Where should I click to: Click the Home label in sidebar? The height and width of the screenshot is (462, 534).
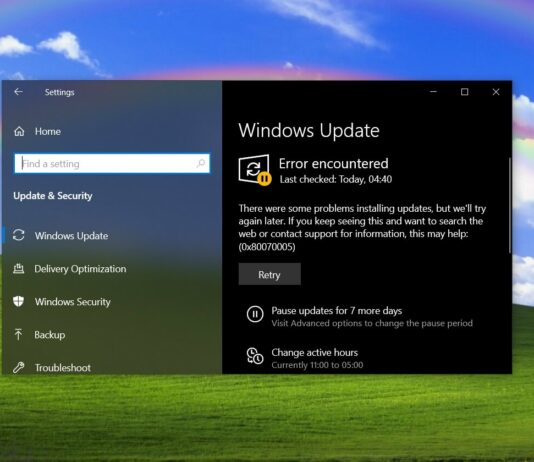(x=48, y=131)
